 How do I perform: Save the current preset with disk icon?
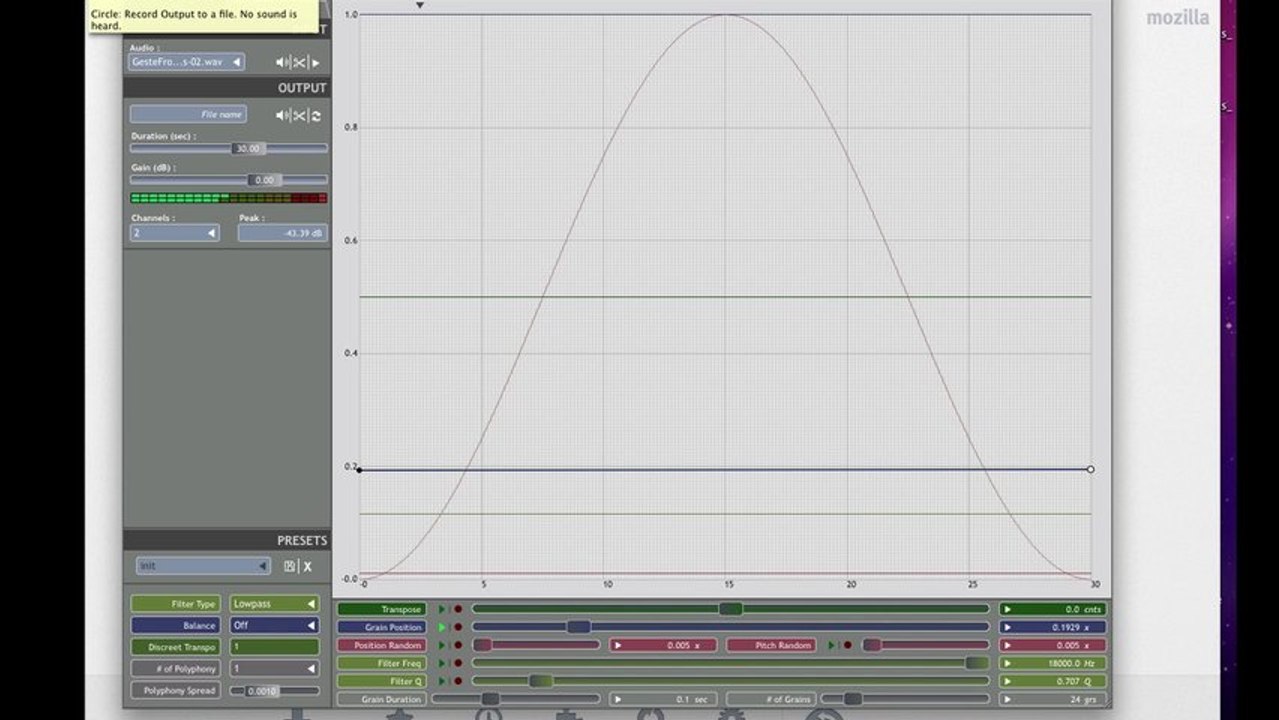(290, 566)
